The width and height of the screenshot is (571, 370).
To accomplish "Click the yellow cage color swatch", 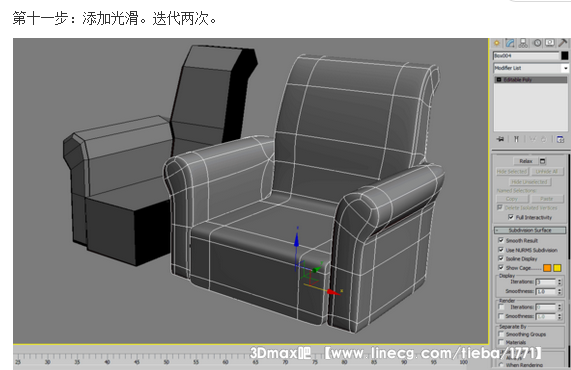I will point(557,268).
